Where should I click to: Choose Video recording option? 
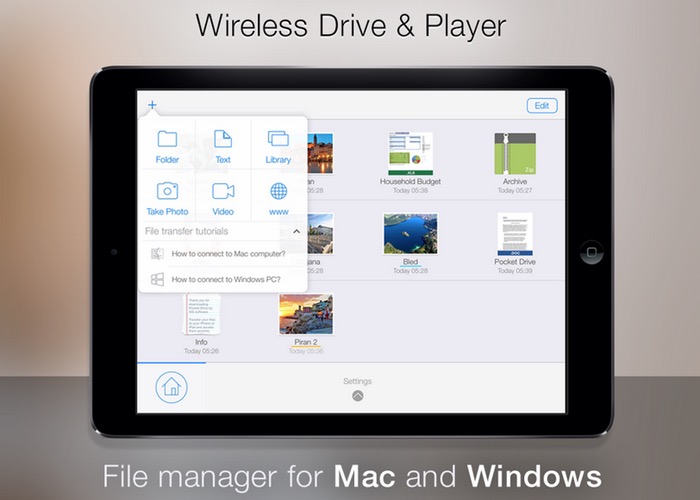point(223,199)
